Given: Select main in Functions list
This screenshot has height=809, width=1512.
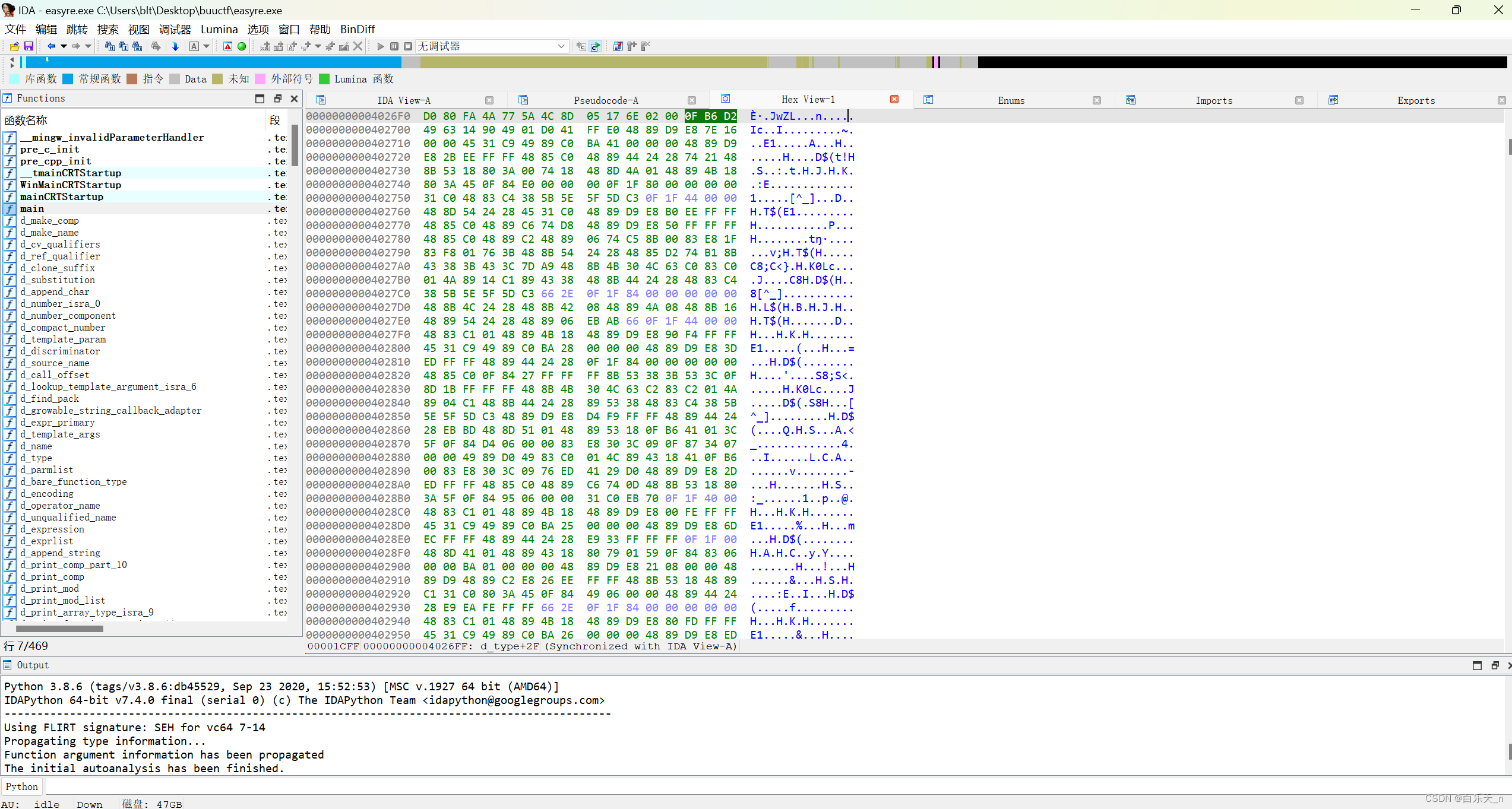Looking at the screenshot, I should click(x=32, y=209).
